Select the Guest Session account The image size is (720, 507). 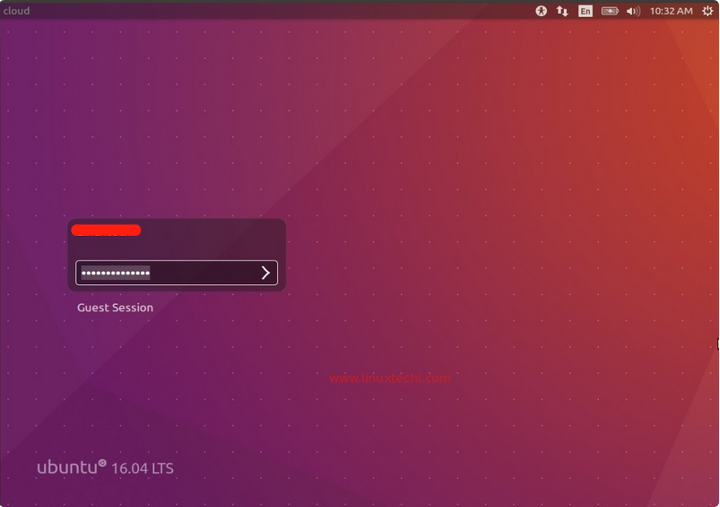click(x=115, y=308)
